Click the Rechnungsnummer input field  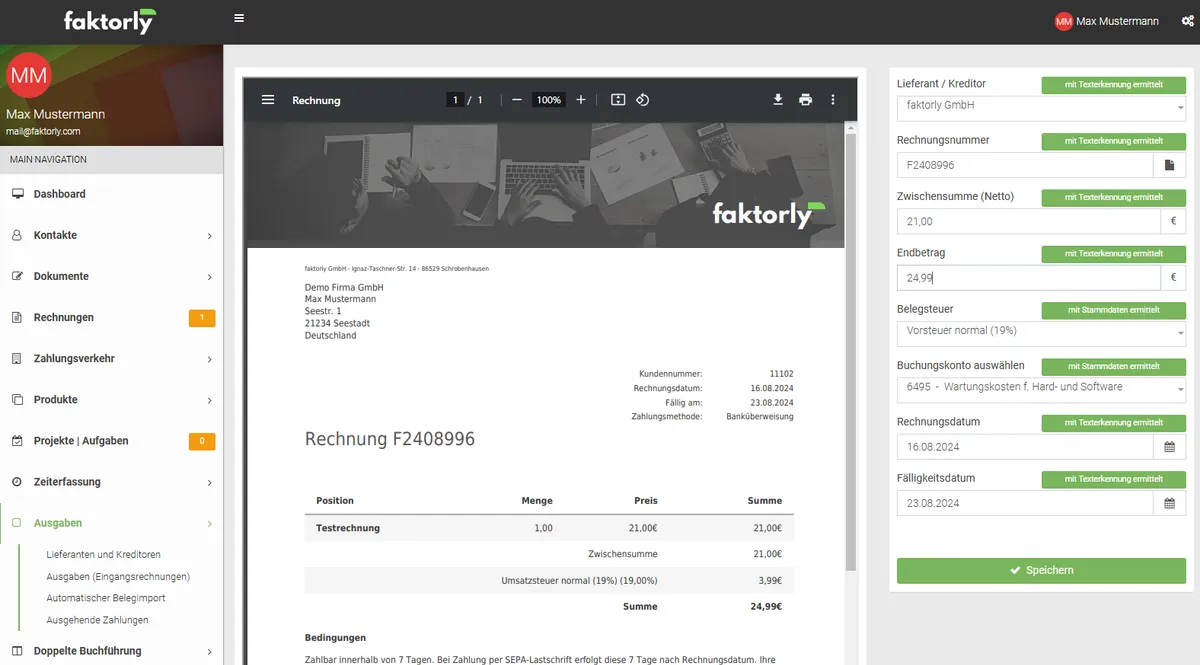point(1025,165)
